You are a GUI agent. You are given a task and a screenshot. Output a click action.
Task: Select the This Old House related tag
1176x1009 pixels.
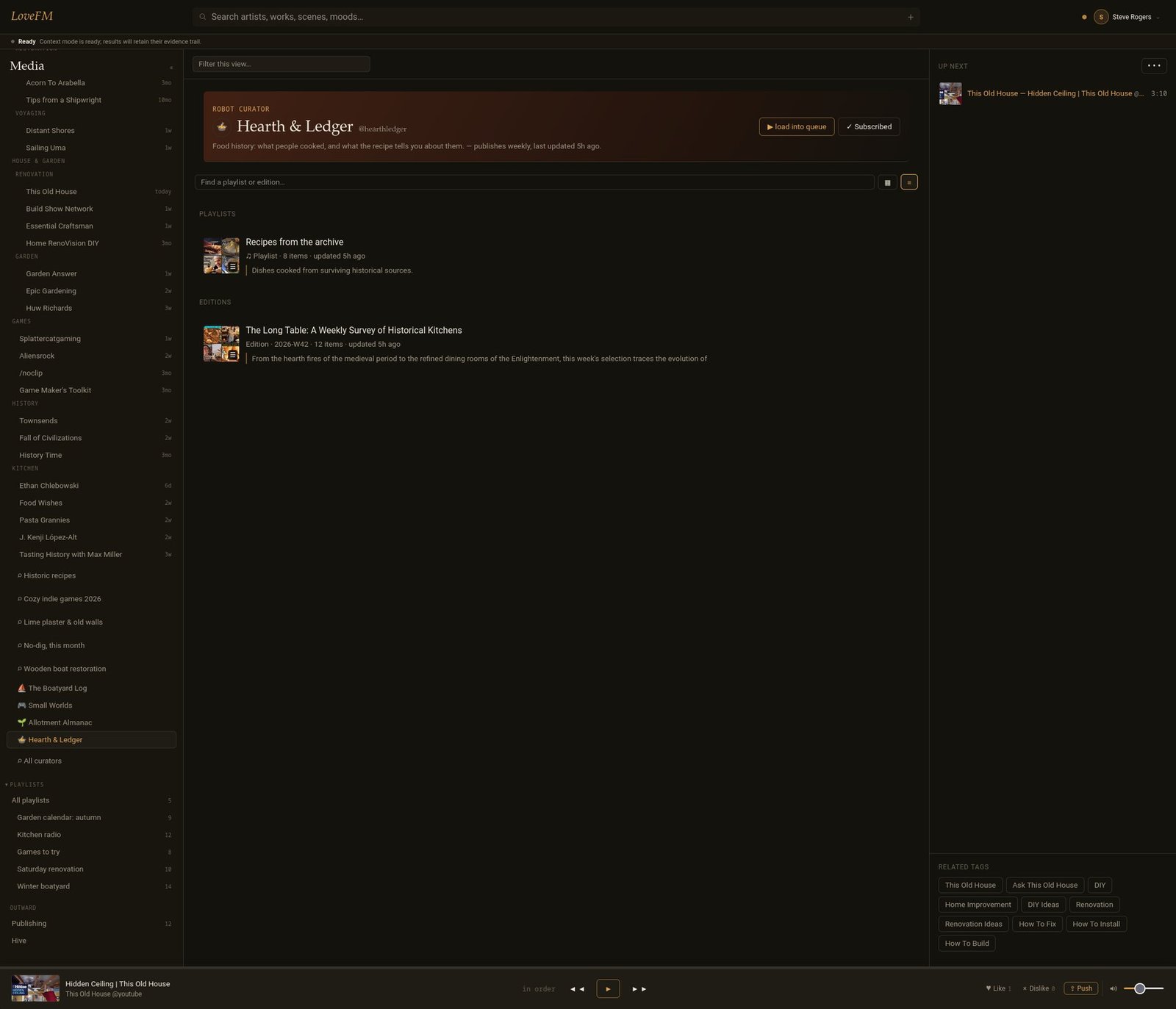970,885
